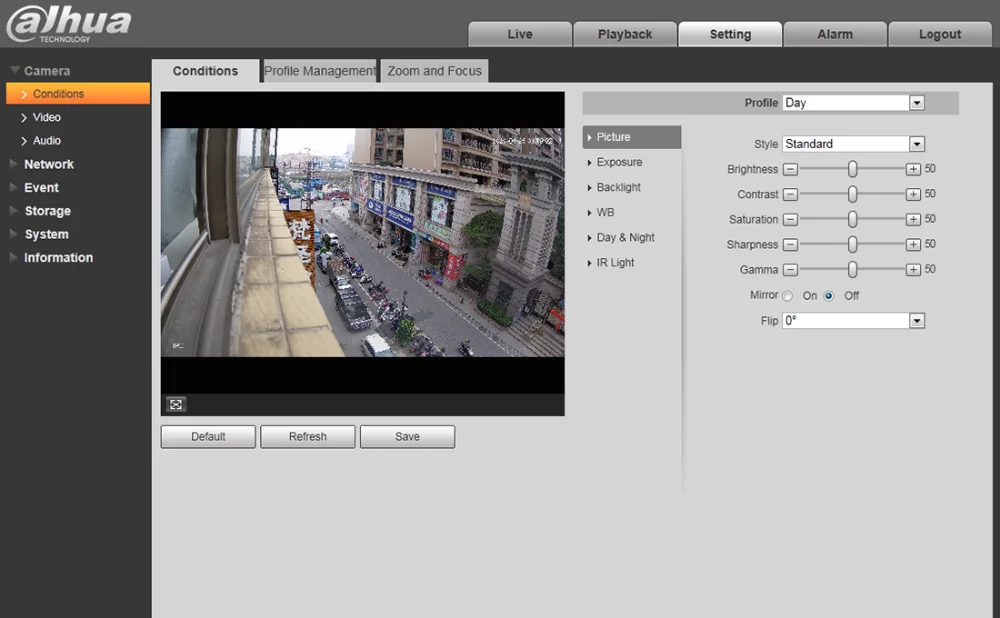Increase Gamma with the plus icon

click(913, 269)
